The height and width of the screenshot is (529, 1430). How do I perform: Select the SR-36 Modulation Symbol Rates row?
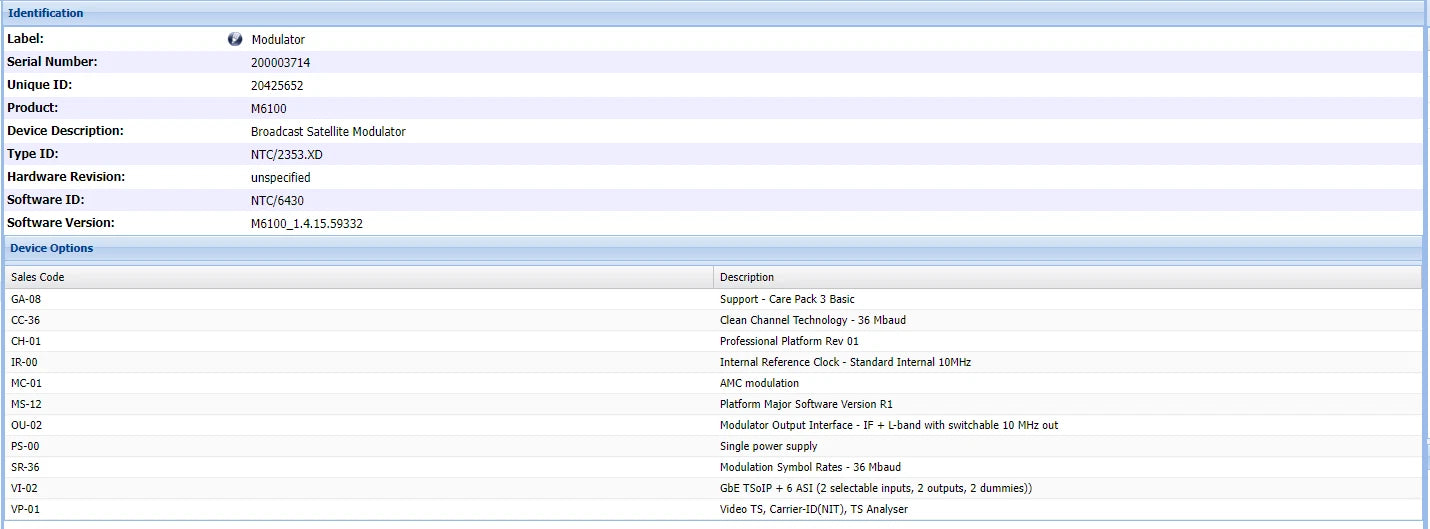pyautogui.click(x=713, y=467)
